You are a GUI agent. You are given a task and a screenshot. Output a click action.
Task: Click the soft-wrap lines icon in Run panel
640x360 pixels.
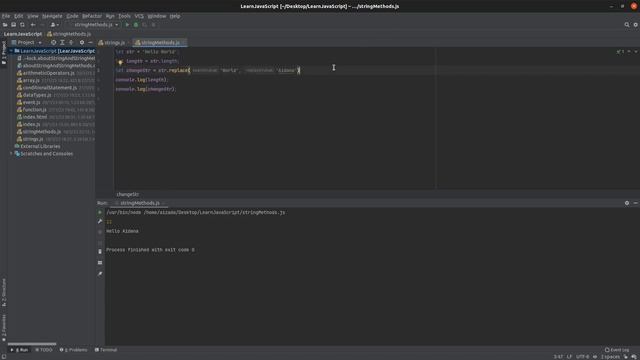(100, 263)
